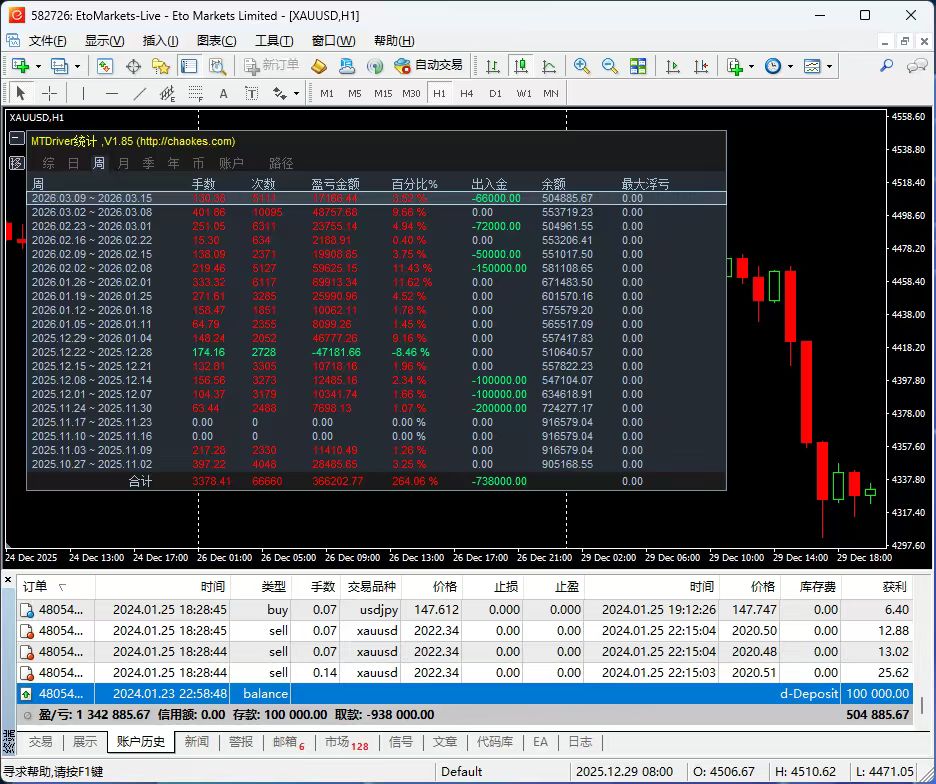Screen dimensions: 936x784
Task: Insert text with the A tool
Action: pos(223,93)
